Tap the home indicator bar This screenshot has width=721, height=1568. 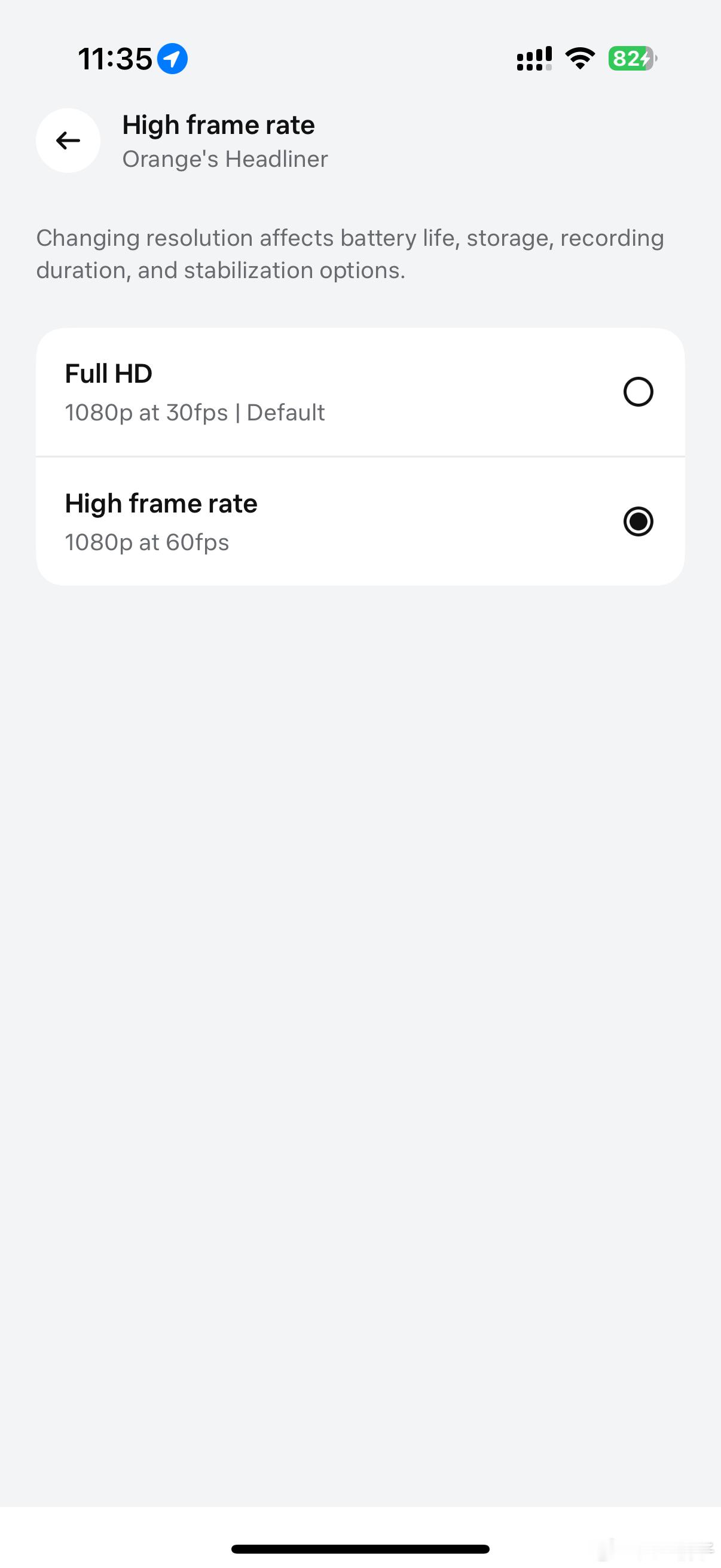(360, 1548)
